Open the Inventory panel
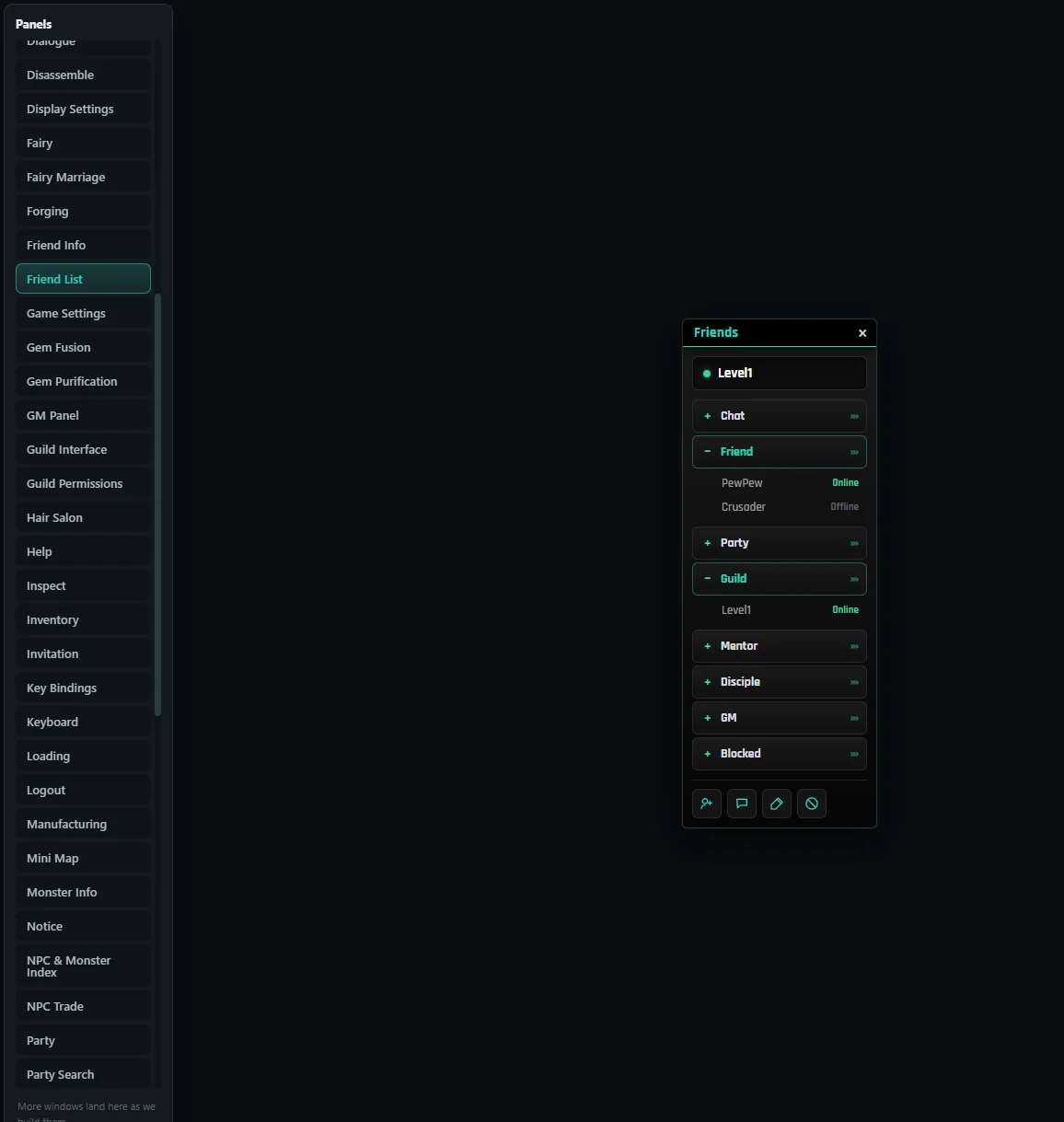Screen dimensions: 1064x1122 coord(83,619)
